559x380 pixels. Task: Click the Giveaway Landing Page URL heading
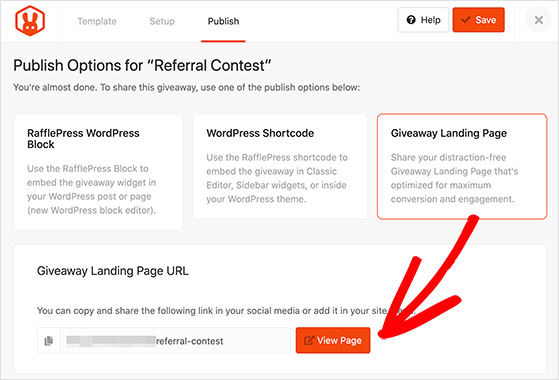coord(113,271)
